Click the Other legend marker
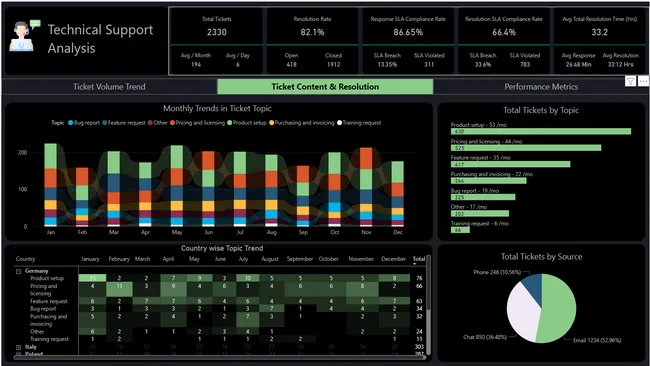650x366 pixels. [x=150, y=123]
